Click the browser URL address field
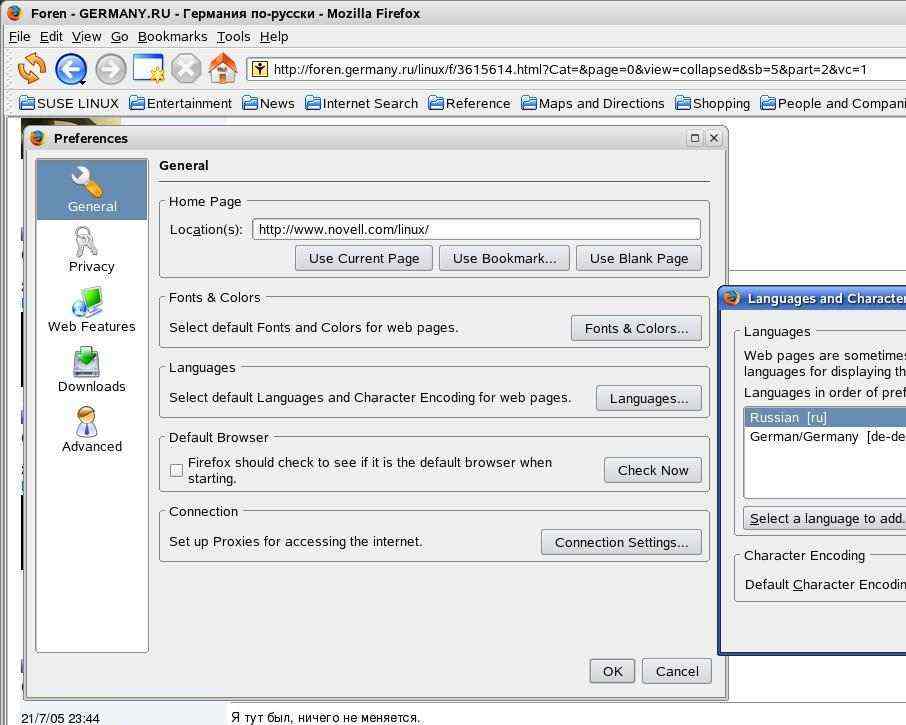The height and width of the screenshot is (725, 906). point(577,69)
